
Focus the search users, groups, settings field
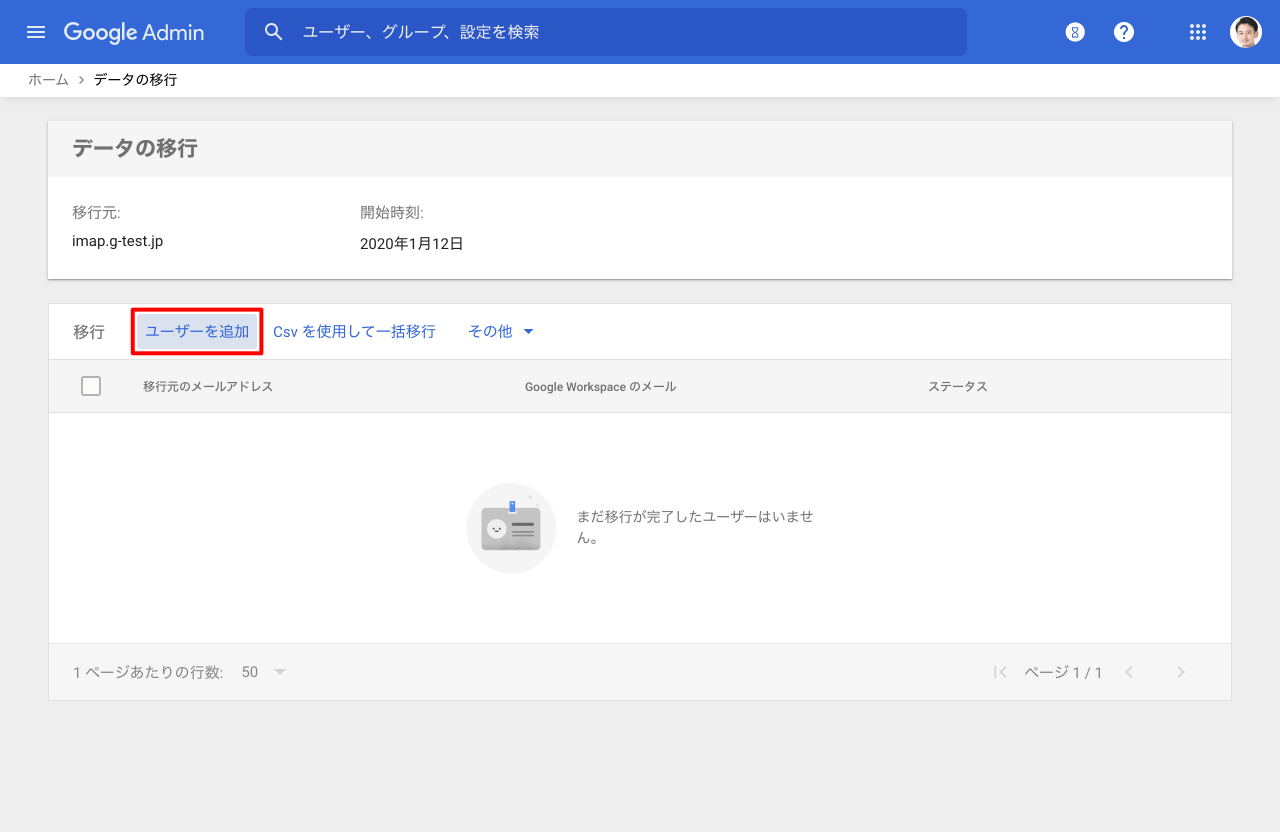point(606,32)
